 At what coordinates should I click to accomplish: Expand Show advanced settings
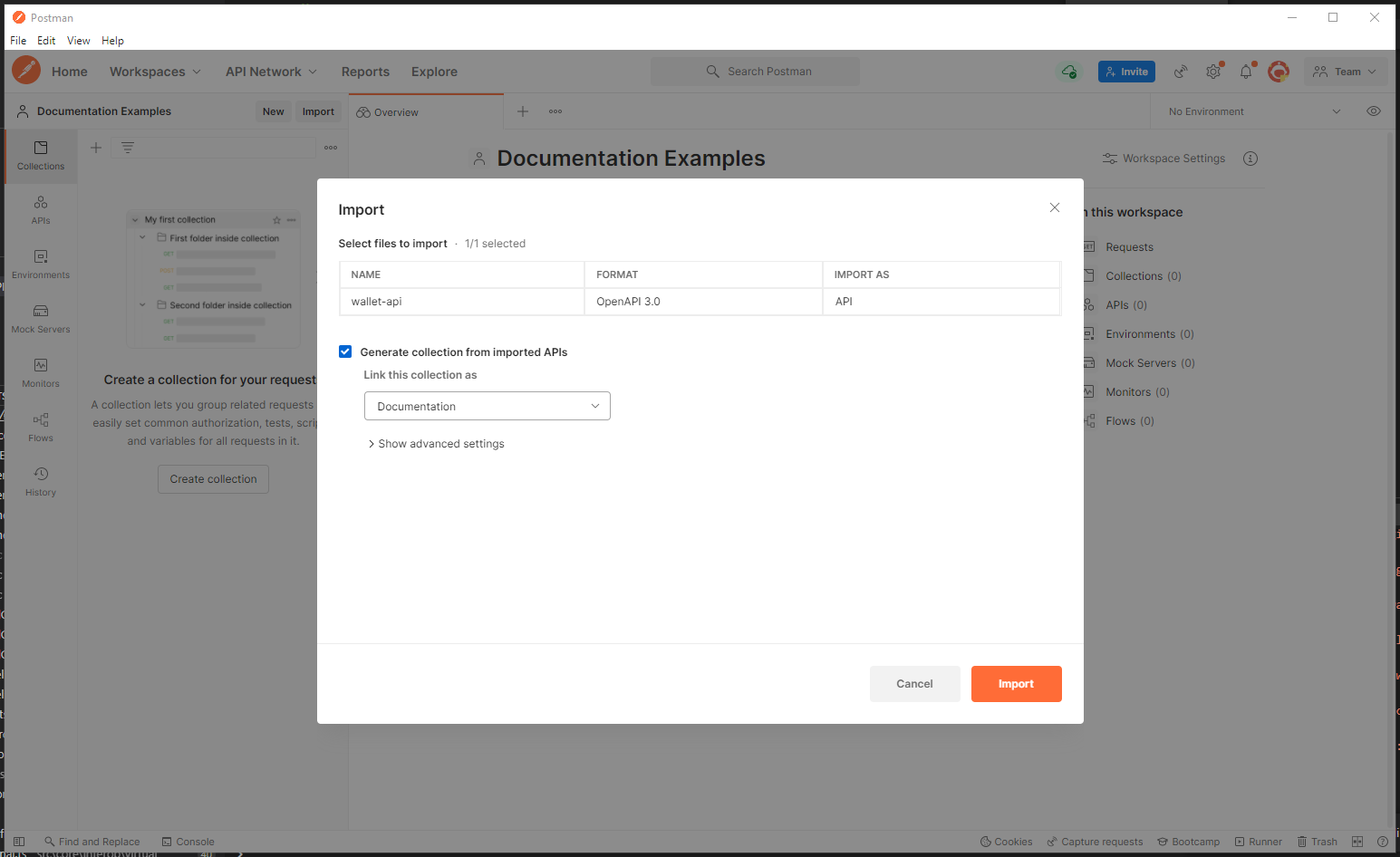click(437, 444)
